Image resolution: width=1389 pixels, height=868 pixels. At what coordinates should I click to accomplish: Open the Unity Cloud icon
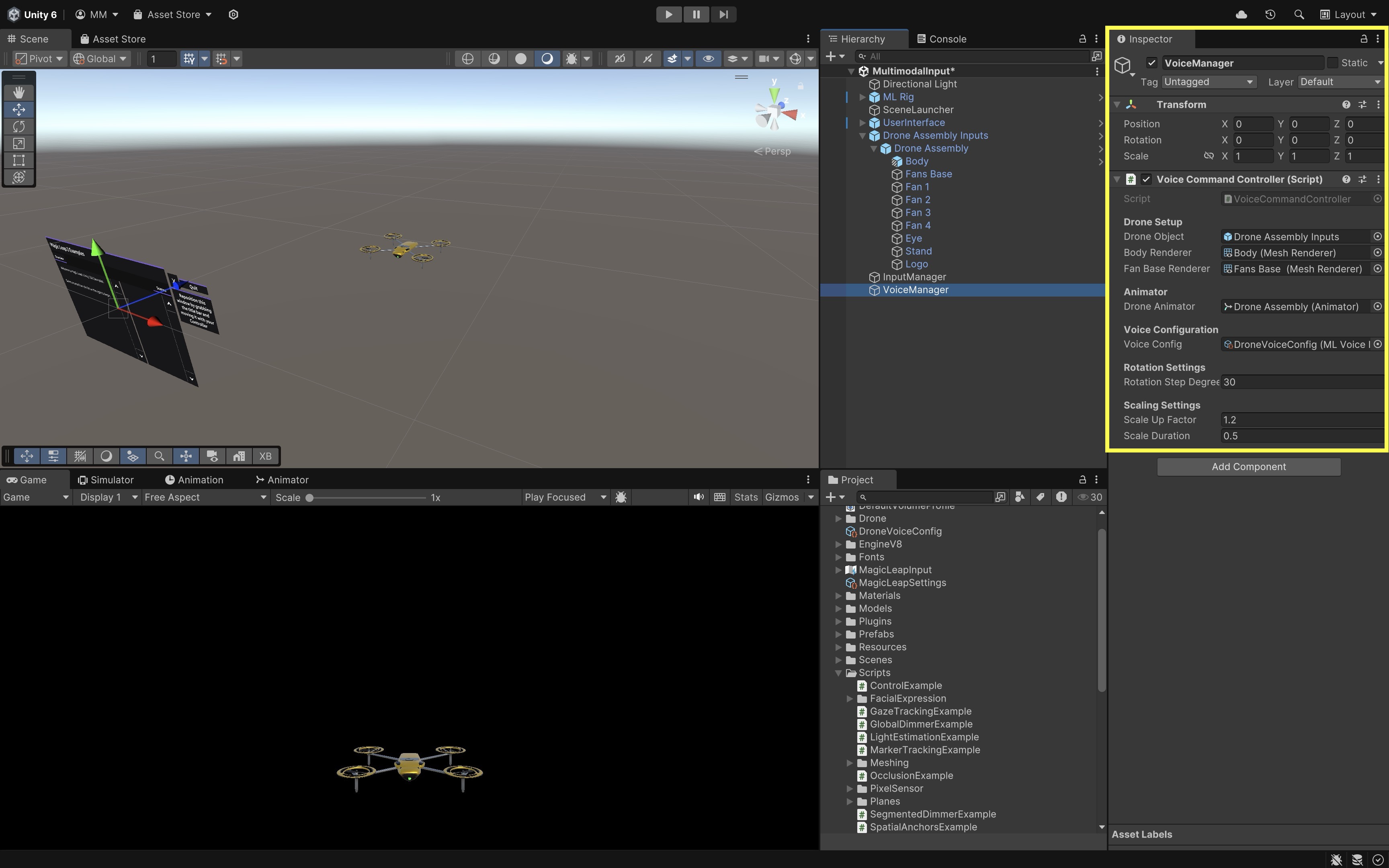coord(1241,14)
